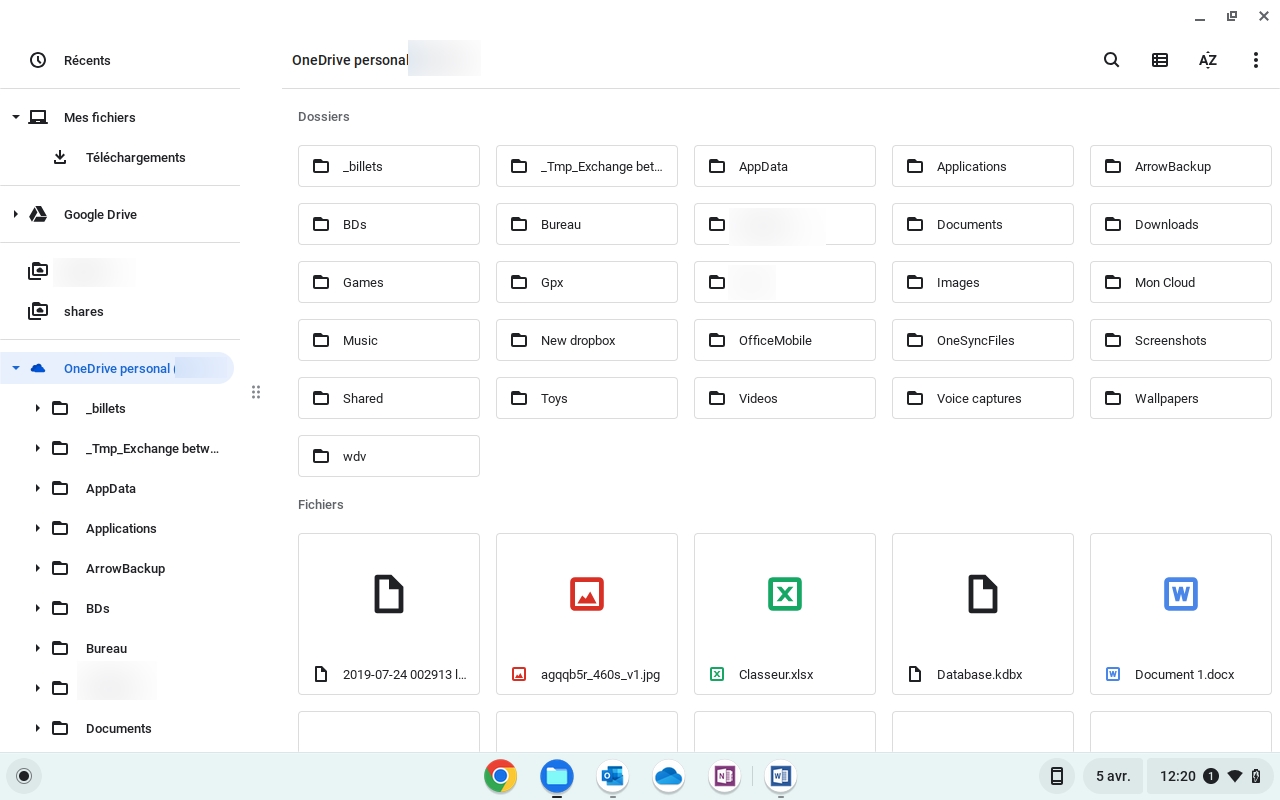1280x800 pixels.
Task: Click the sidebar resize drag handle
Action: click(x=256, y=392)
